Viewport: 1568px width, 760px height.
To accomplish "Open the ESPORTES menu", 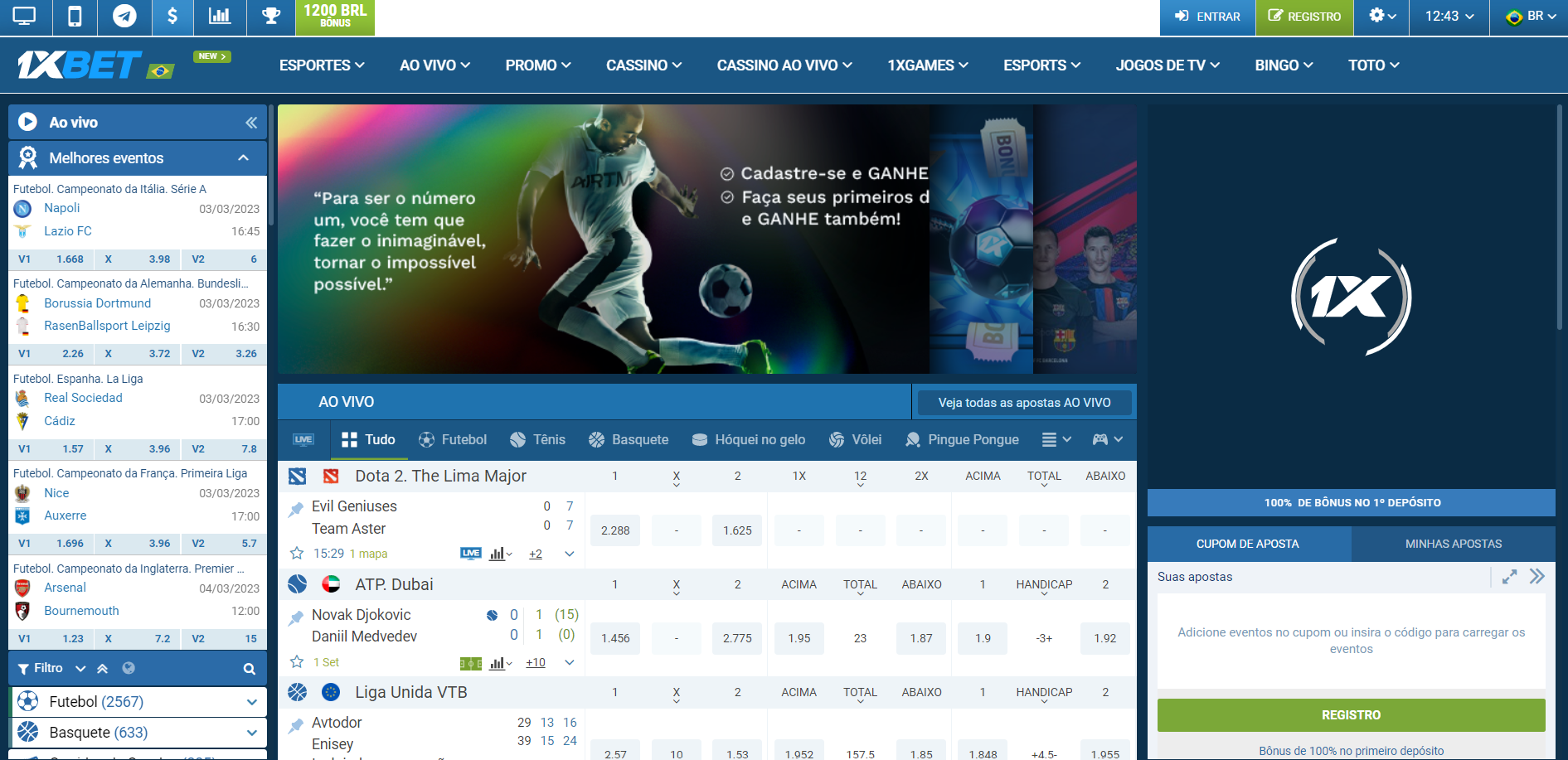I will (322, 65).
